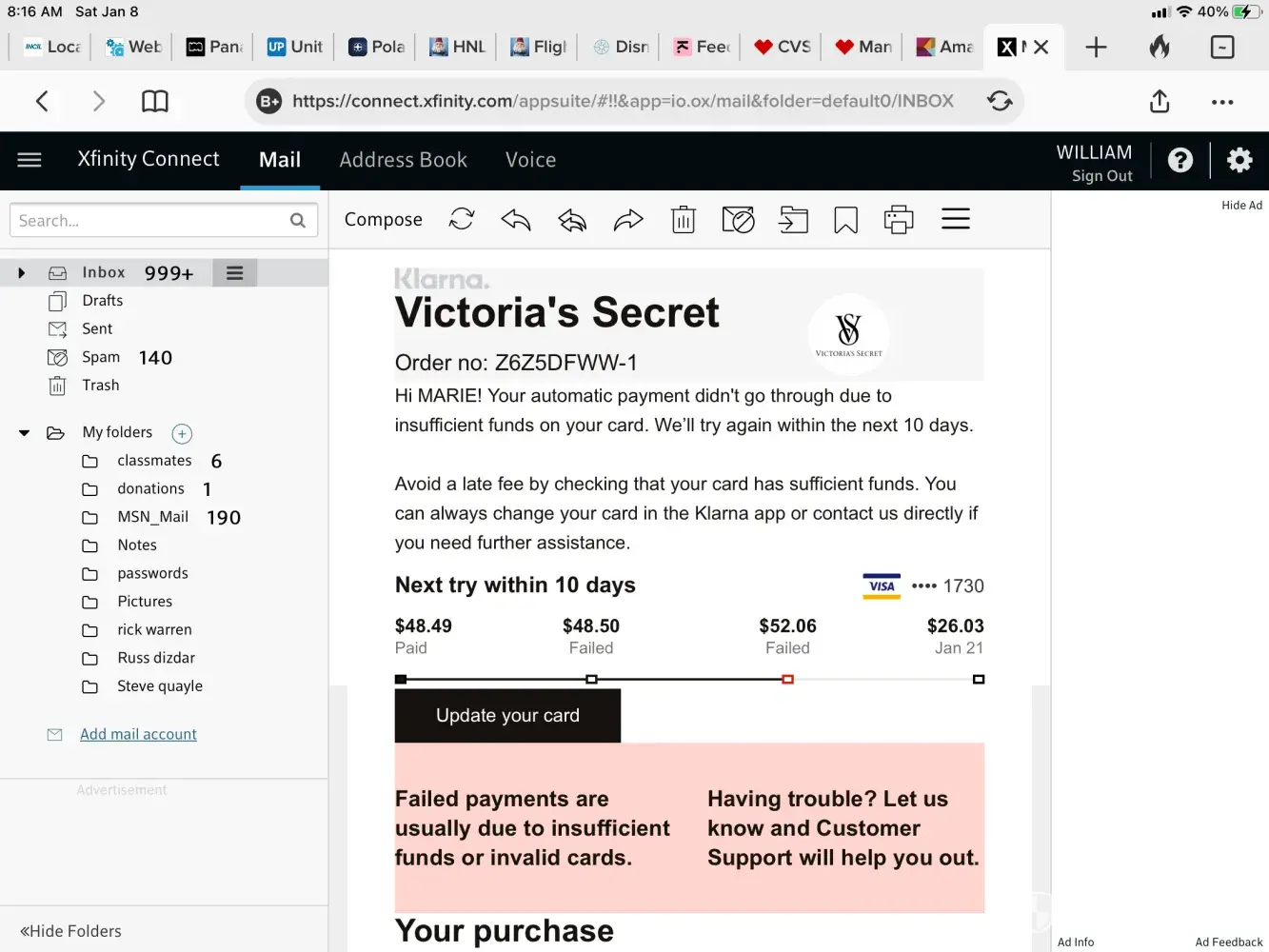Screen dimensions: 1269x952
Task: Switch to the Amazon browser tab
Action: coord(944,47)
